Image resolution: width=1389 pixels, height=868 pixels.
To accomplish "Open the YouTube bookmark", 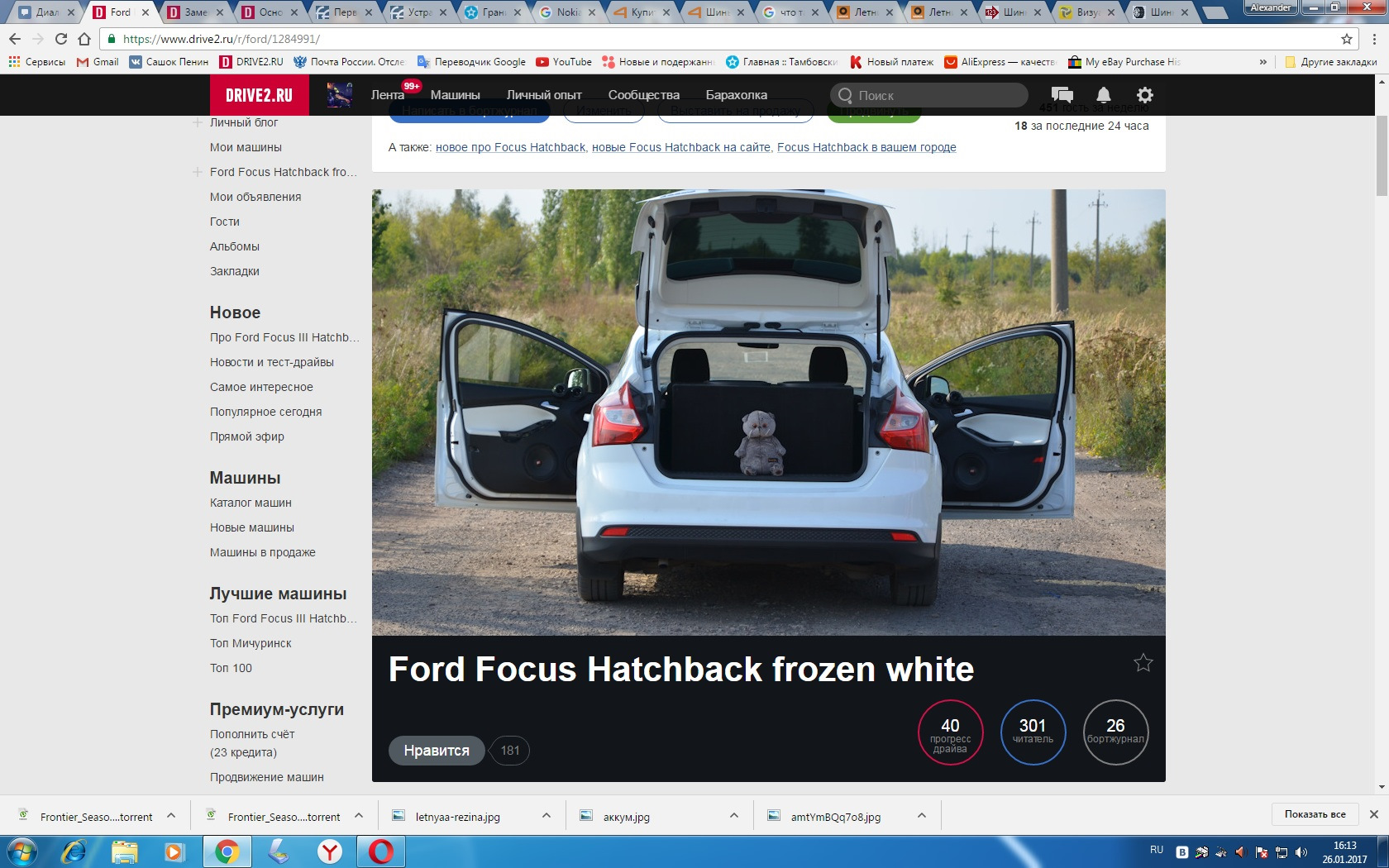I will 564,62.
